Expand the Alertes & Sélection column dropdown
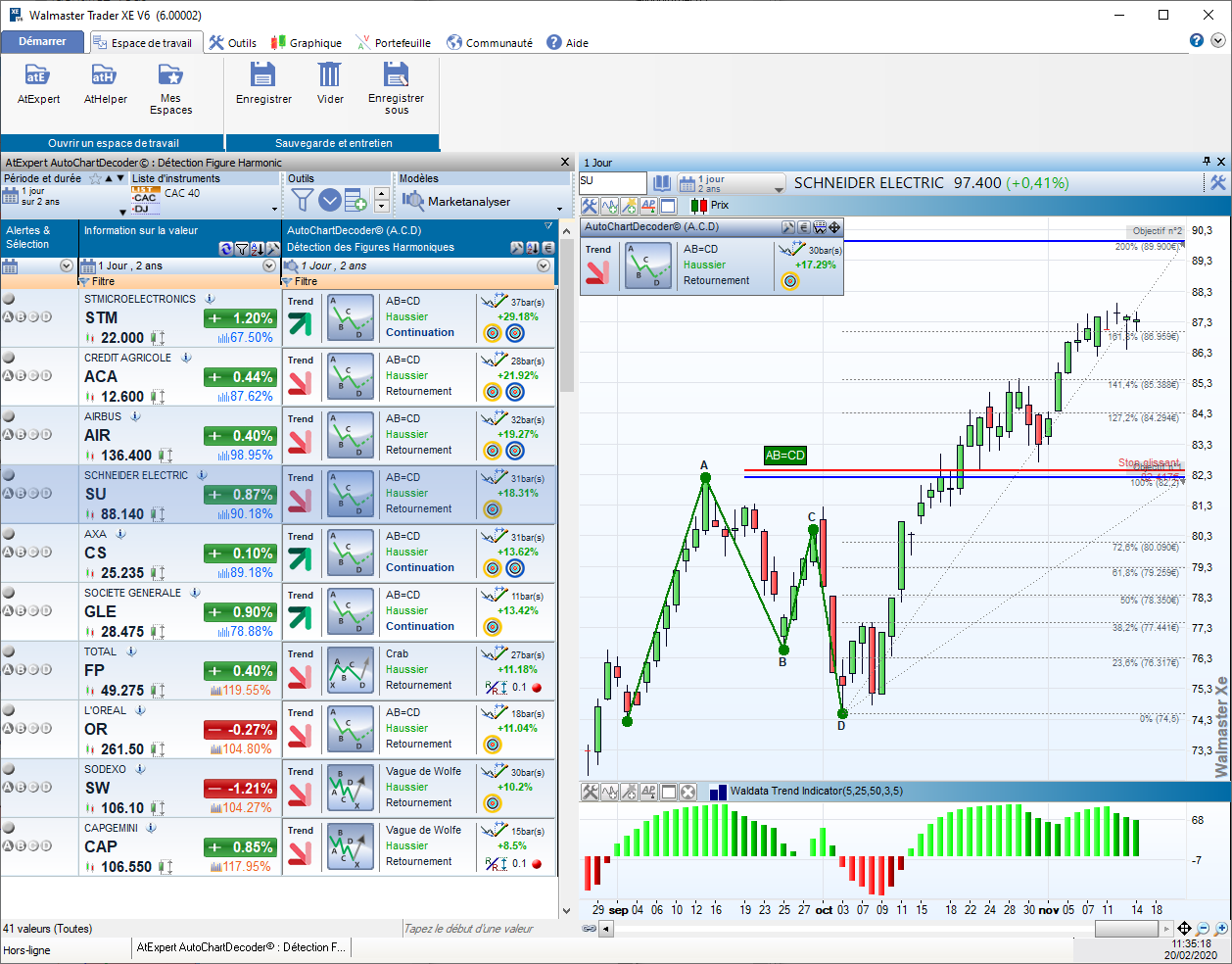The image size is (1232, 964). tap(67, 265)
